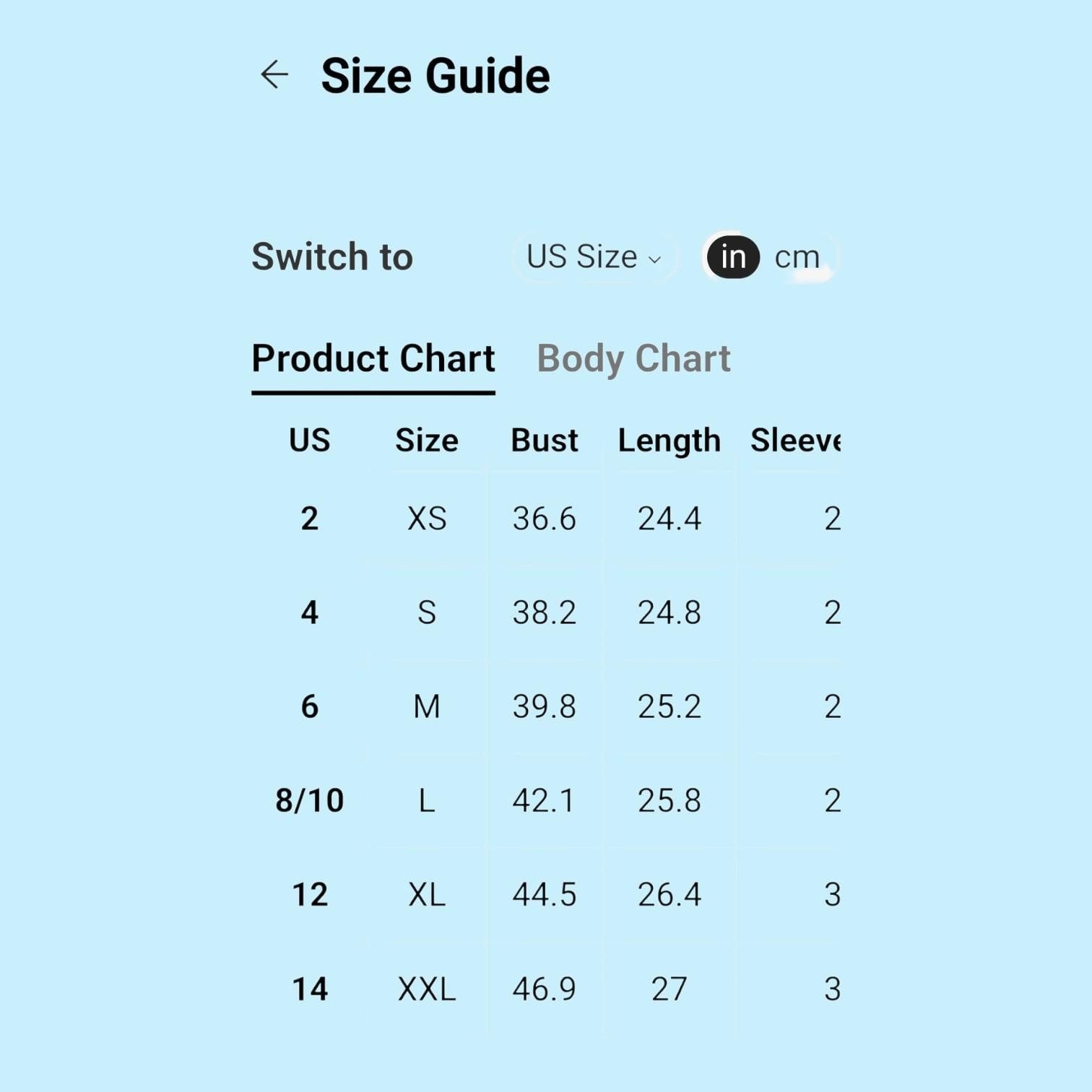Click the Size column header
Screen dimensions: 1092x1092
(427, 441)
